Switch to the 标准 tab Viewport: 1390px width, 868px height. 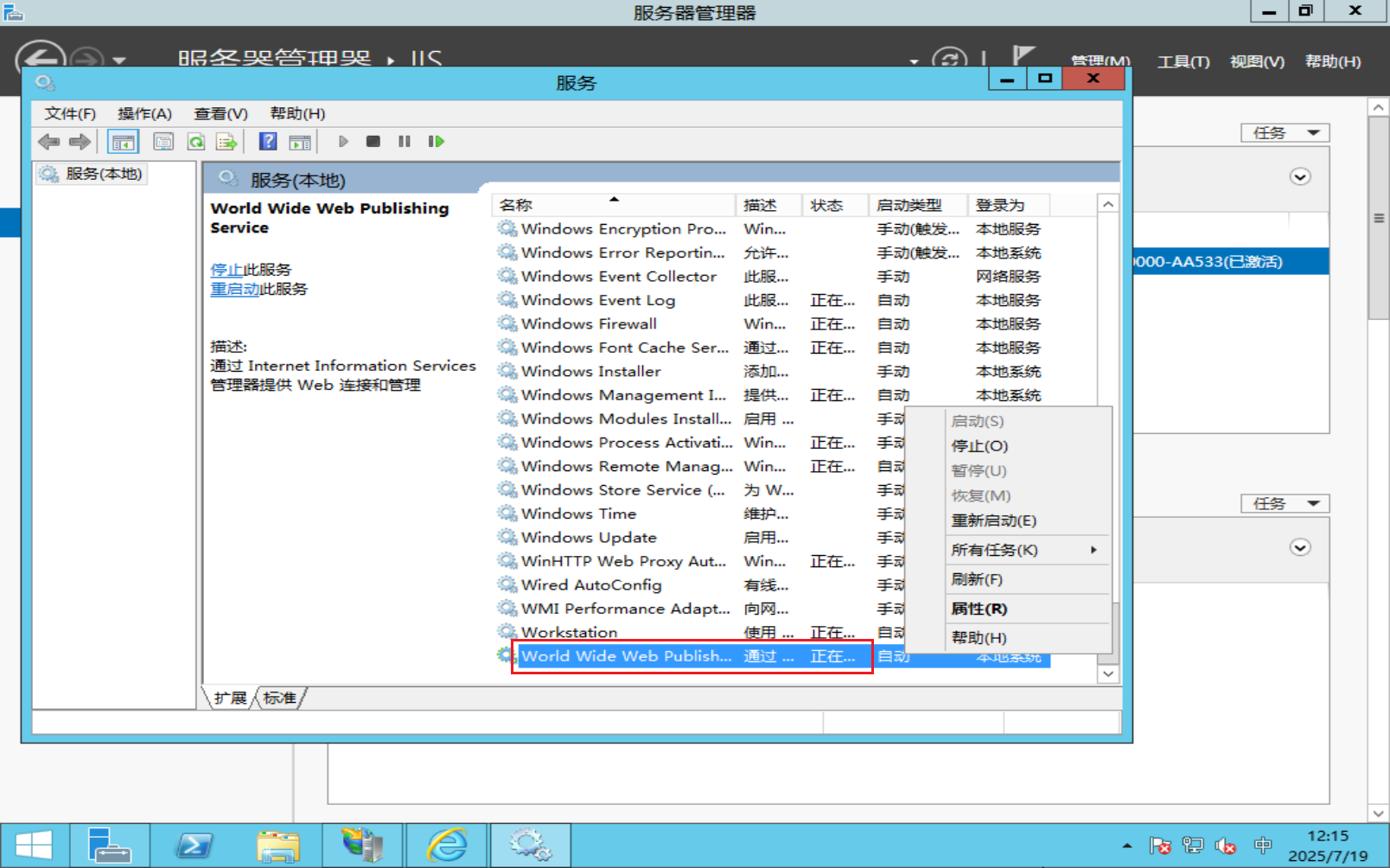click(278, 698)
